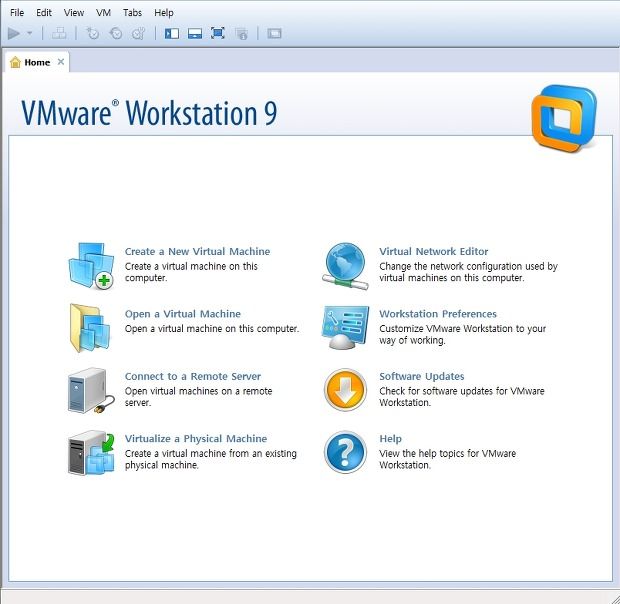Screen dimensions: 620x604
Task: Toggle the thumbnail bar view icon
Action: click(x=195, y=34)
